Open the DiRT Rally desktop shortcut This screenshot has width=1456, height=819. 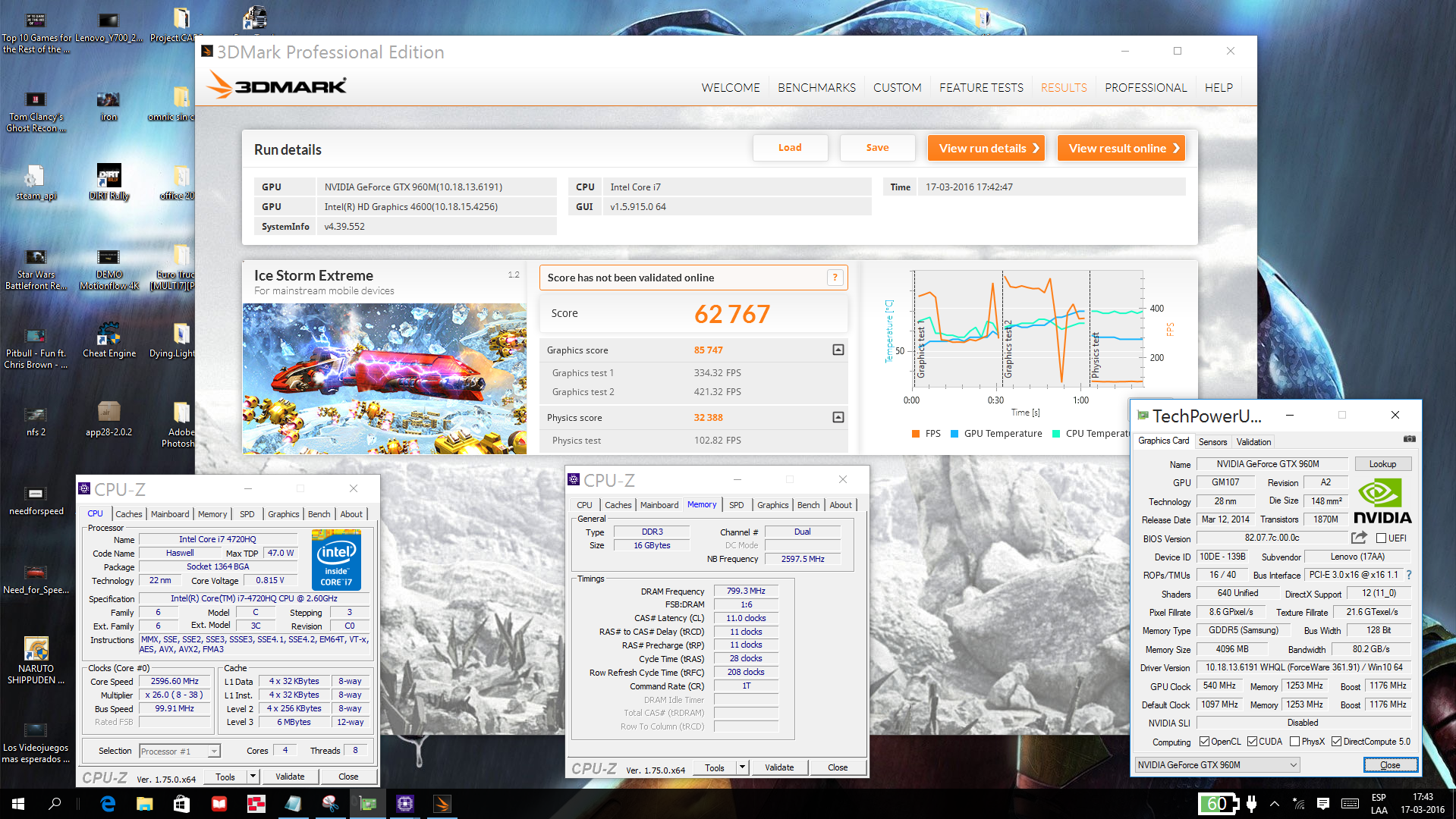point(109,183)
